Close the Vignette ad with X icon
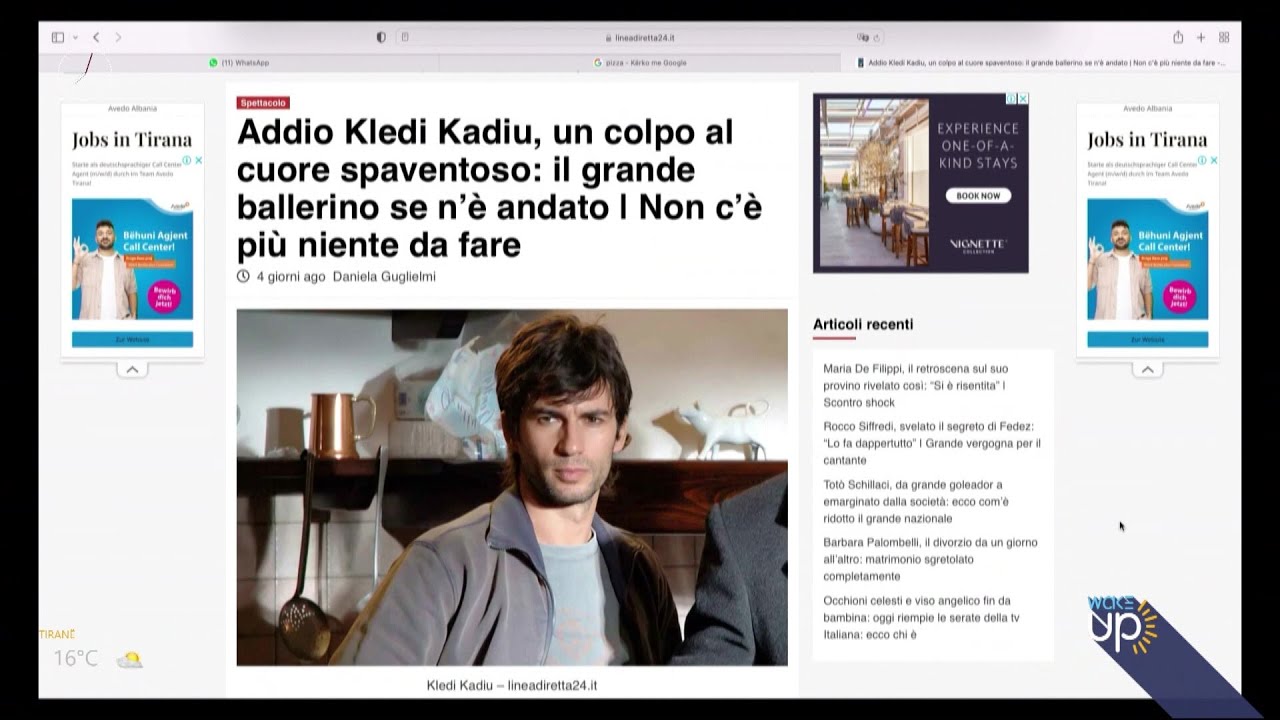The width and height of the screenshot is (1280, 720). [x=1023, y=98]
